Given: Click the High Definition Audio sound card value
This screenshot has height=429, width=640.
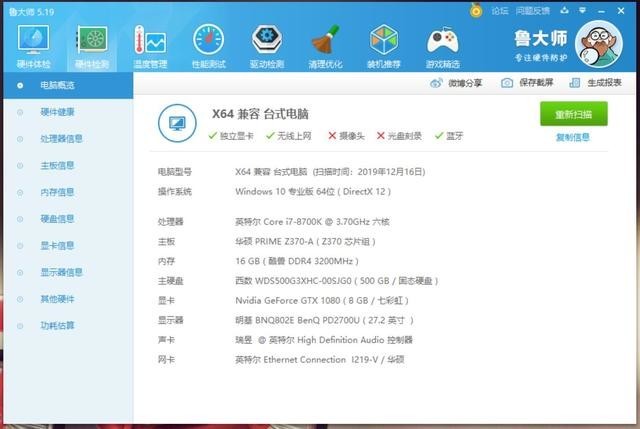Looking at the screenshot, I should [x=324, y=340].
